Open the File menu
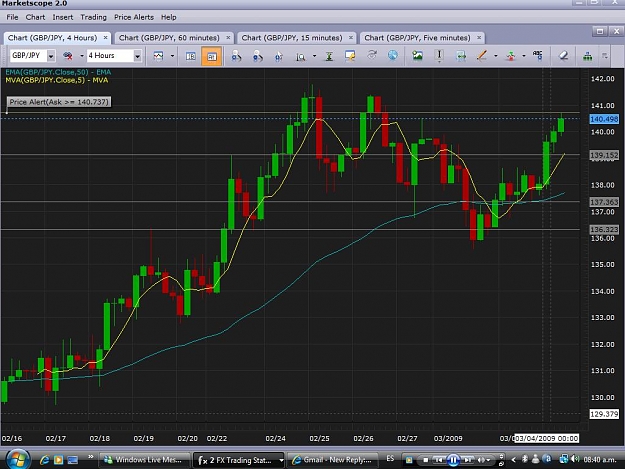Image resolution: width=625 pixels, height=469 pixels. tap(12, 17)
